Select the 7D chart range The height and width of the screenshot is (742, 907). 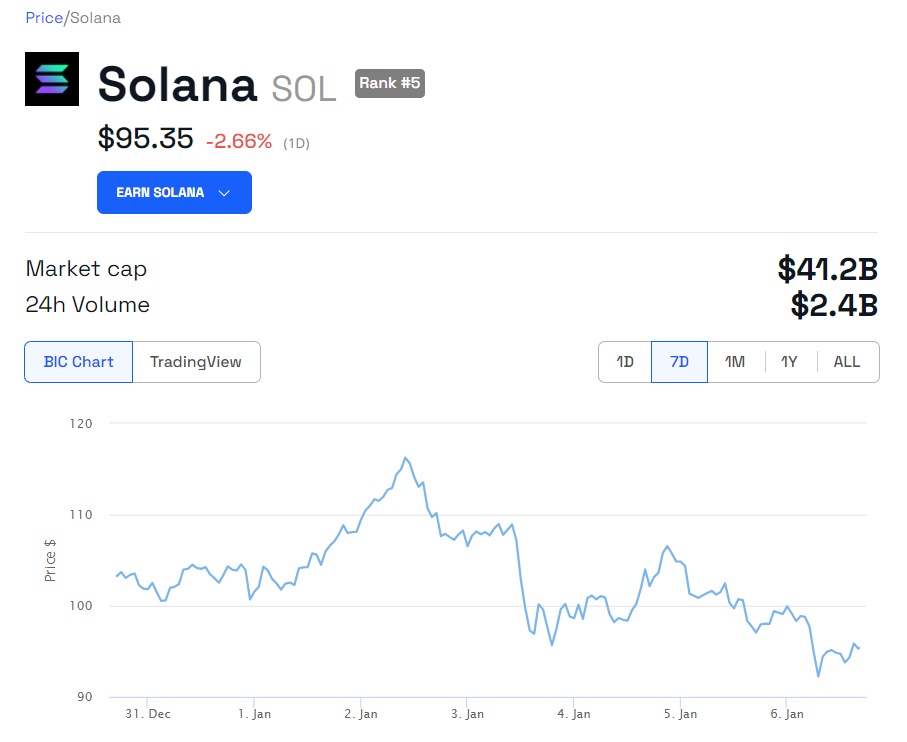tap(679, 362)
